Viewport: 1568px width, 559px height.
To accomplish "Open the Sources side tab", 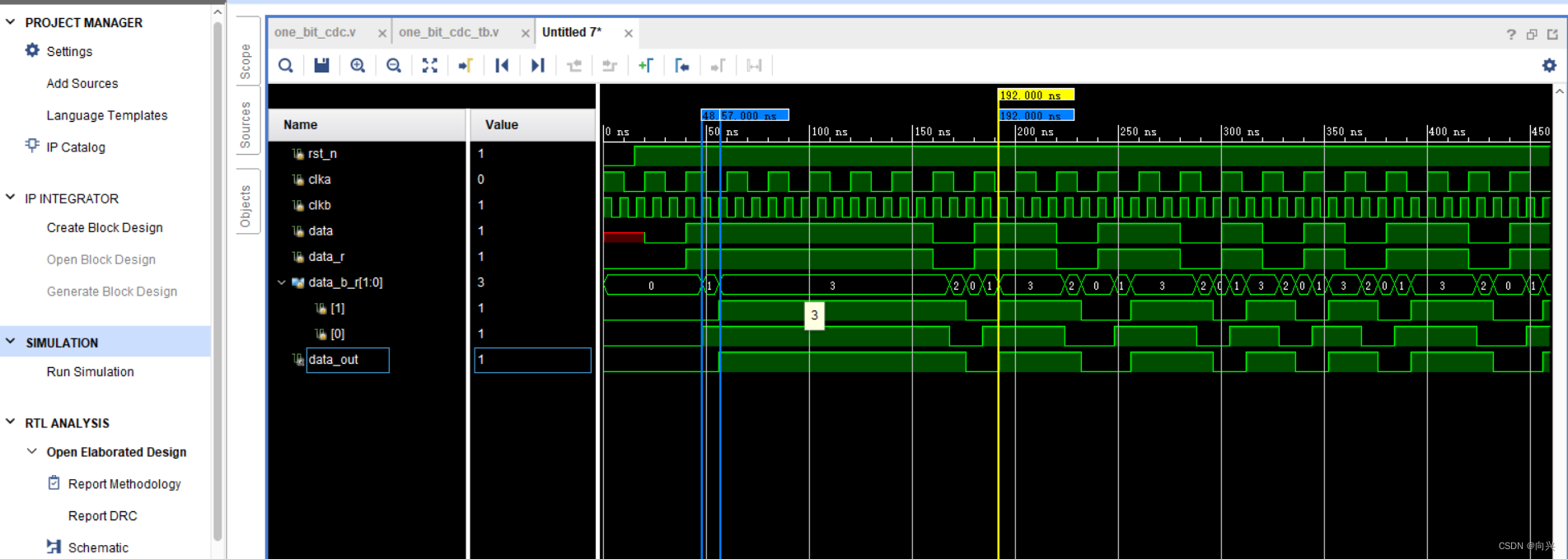I will click(x=246, y=125).
